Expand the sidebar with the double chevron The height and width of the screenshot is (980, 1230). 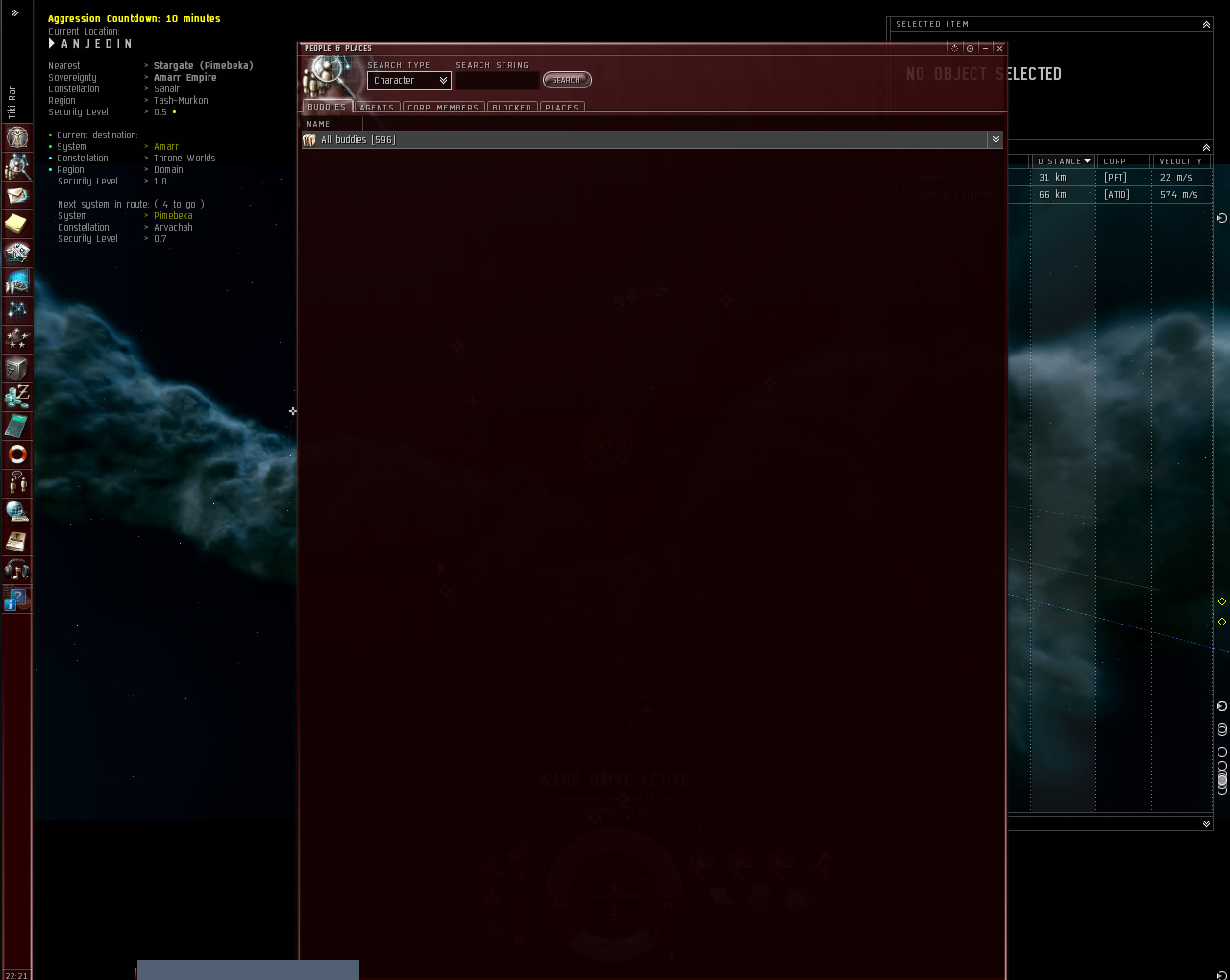pyautogui.click(x=14, y=13)
